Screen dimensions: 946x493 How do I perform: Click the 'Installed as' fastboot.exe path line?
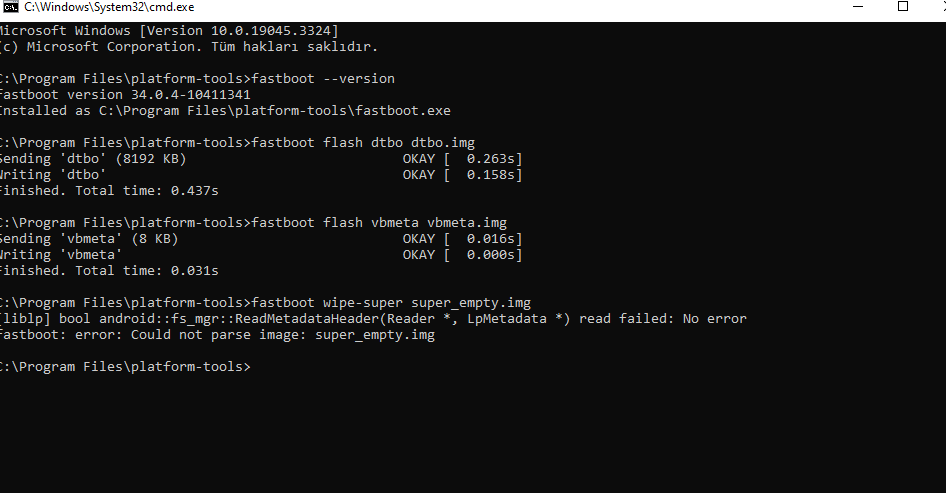(224, 110)
